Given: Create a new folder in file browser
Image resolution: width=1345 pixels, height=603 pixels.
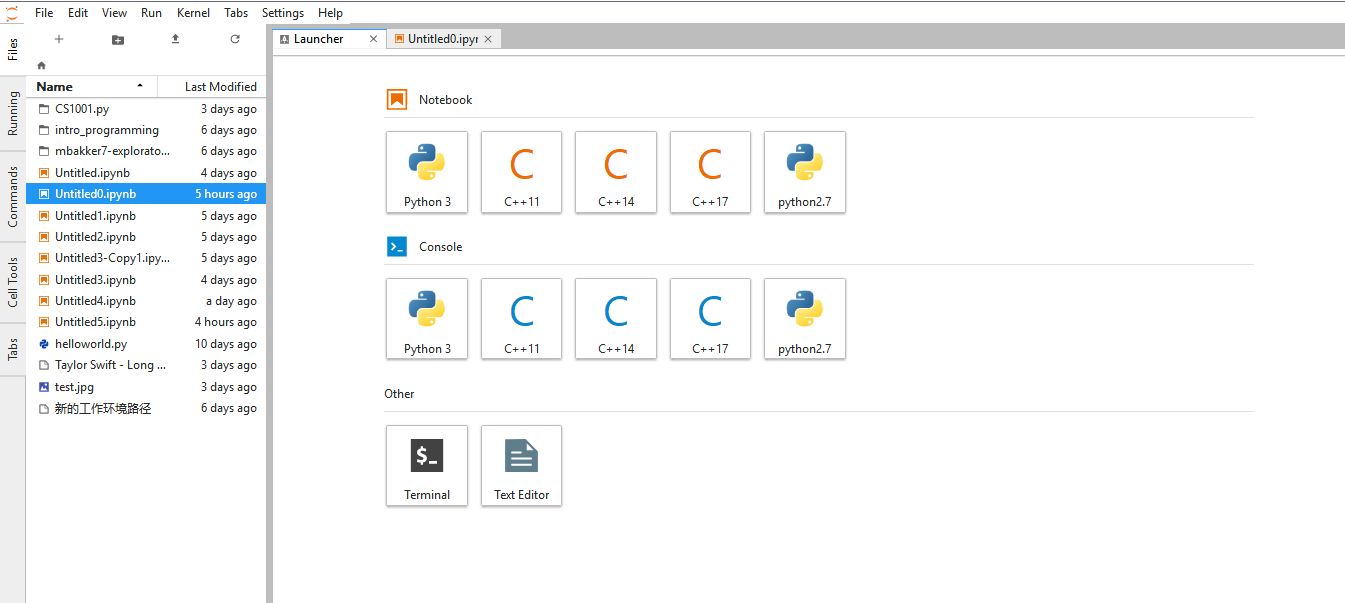Looking at the screenshot, I should (x=118, y=39).
